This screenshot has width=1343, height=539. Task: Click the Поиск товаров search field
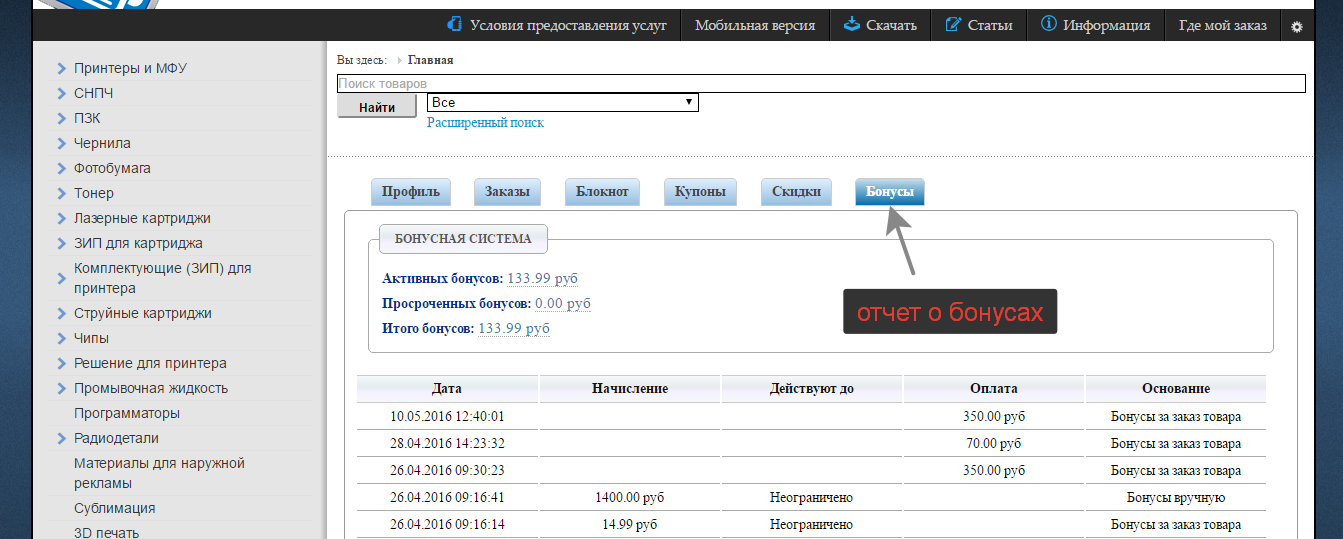pyautogui.click(x=820, y=84)
